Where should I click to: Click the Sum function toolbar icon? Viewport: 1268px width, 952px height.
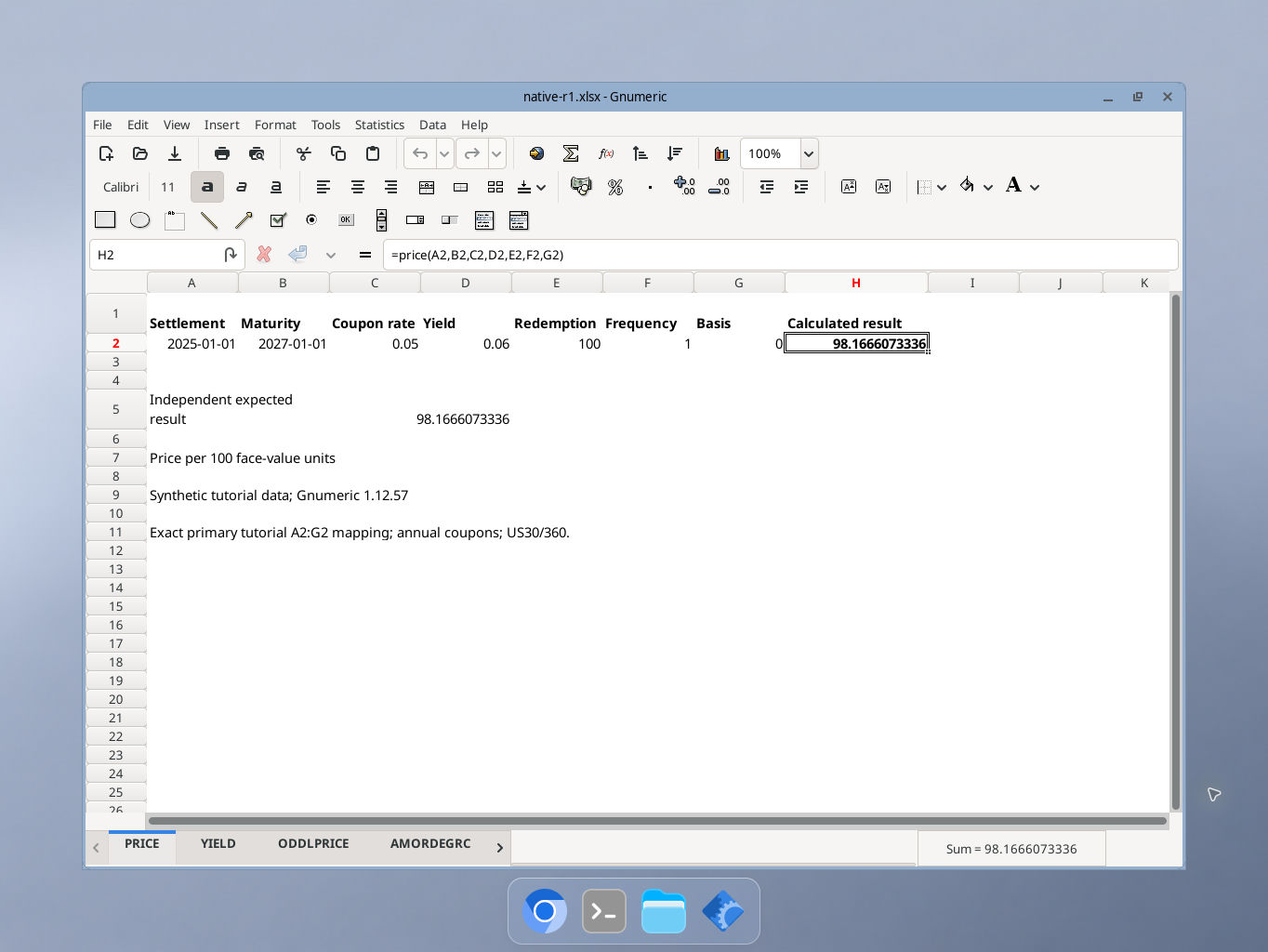coord(571,153)
